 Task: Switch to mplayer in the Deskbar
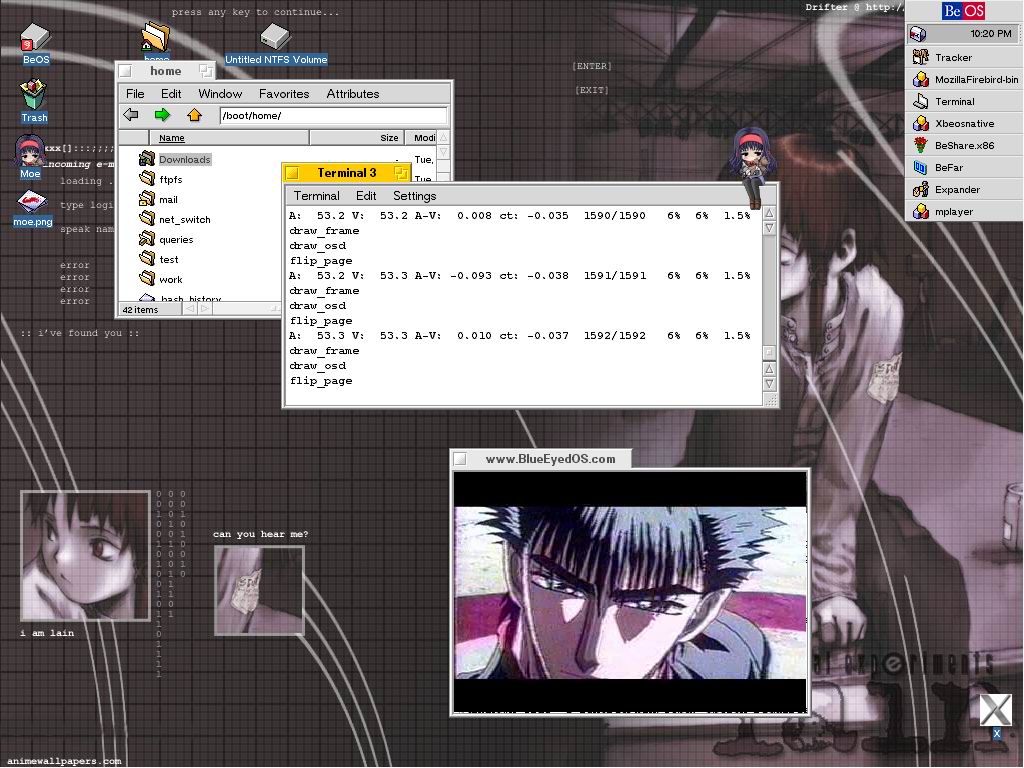coord(953,212)
